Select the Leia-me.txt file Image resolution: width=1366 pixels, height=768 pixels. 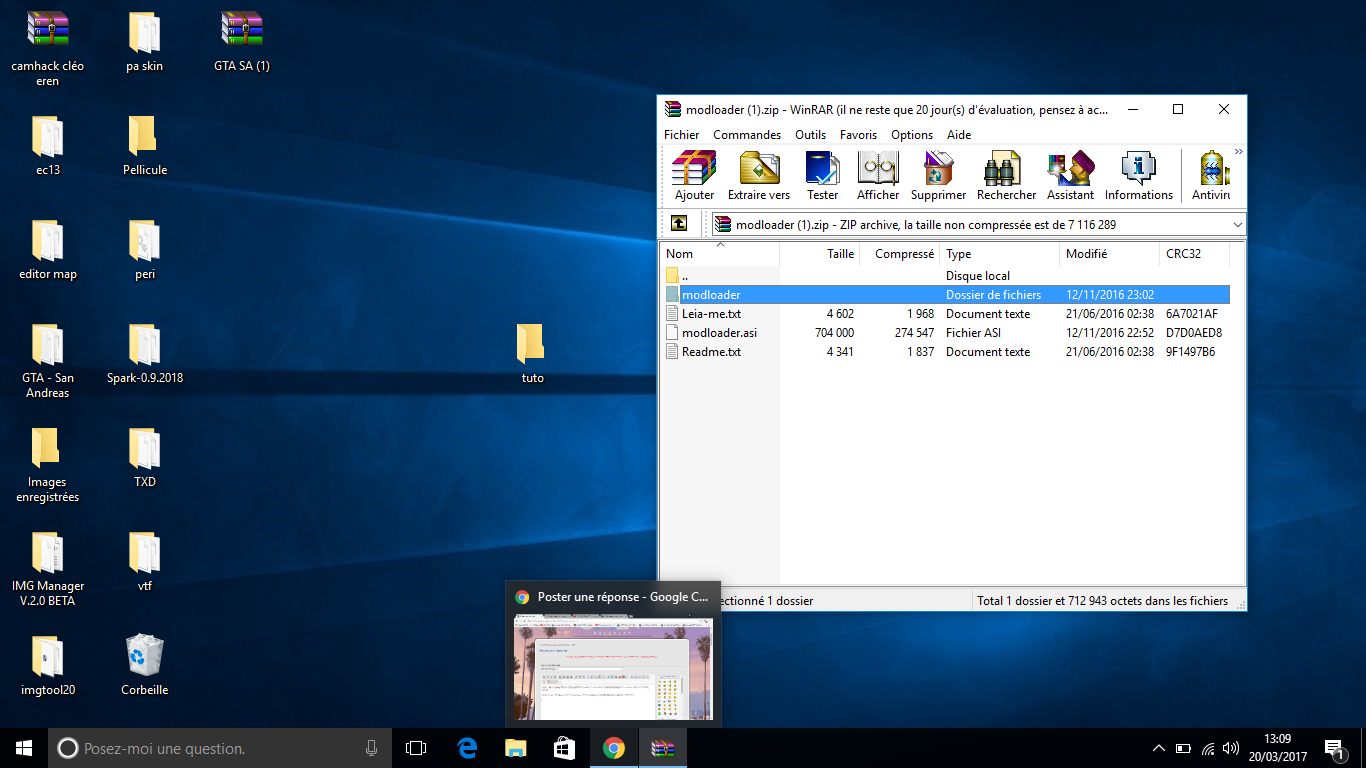click(946, 313)
